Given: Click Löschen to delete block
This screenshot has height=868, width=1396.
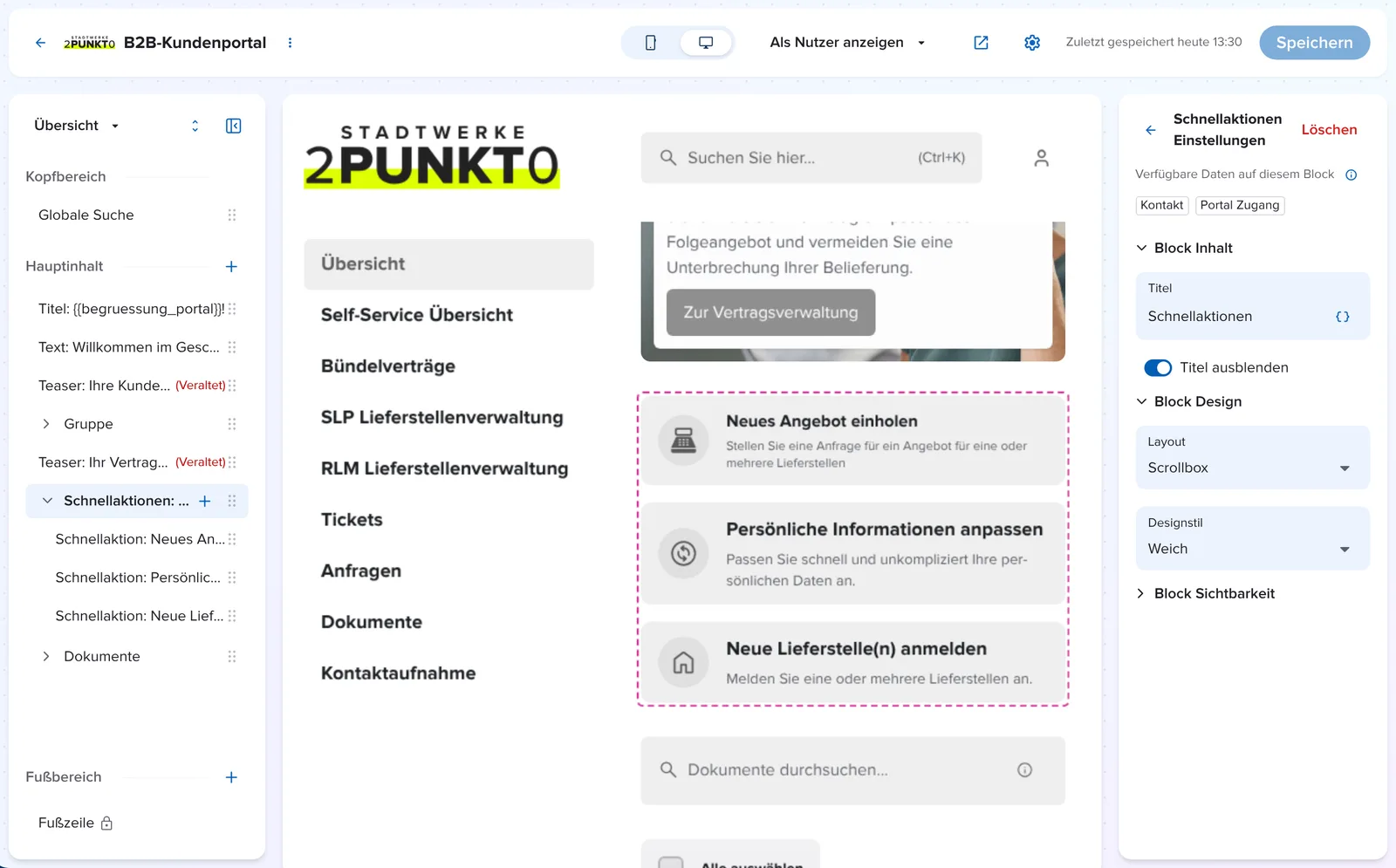Looking at the screenshot, I should click(x=1329, y=130).
